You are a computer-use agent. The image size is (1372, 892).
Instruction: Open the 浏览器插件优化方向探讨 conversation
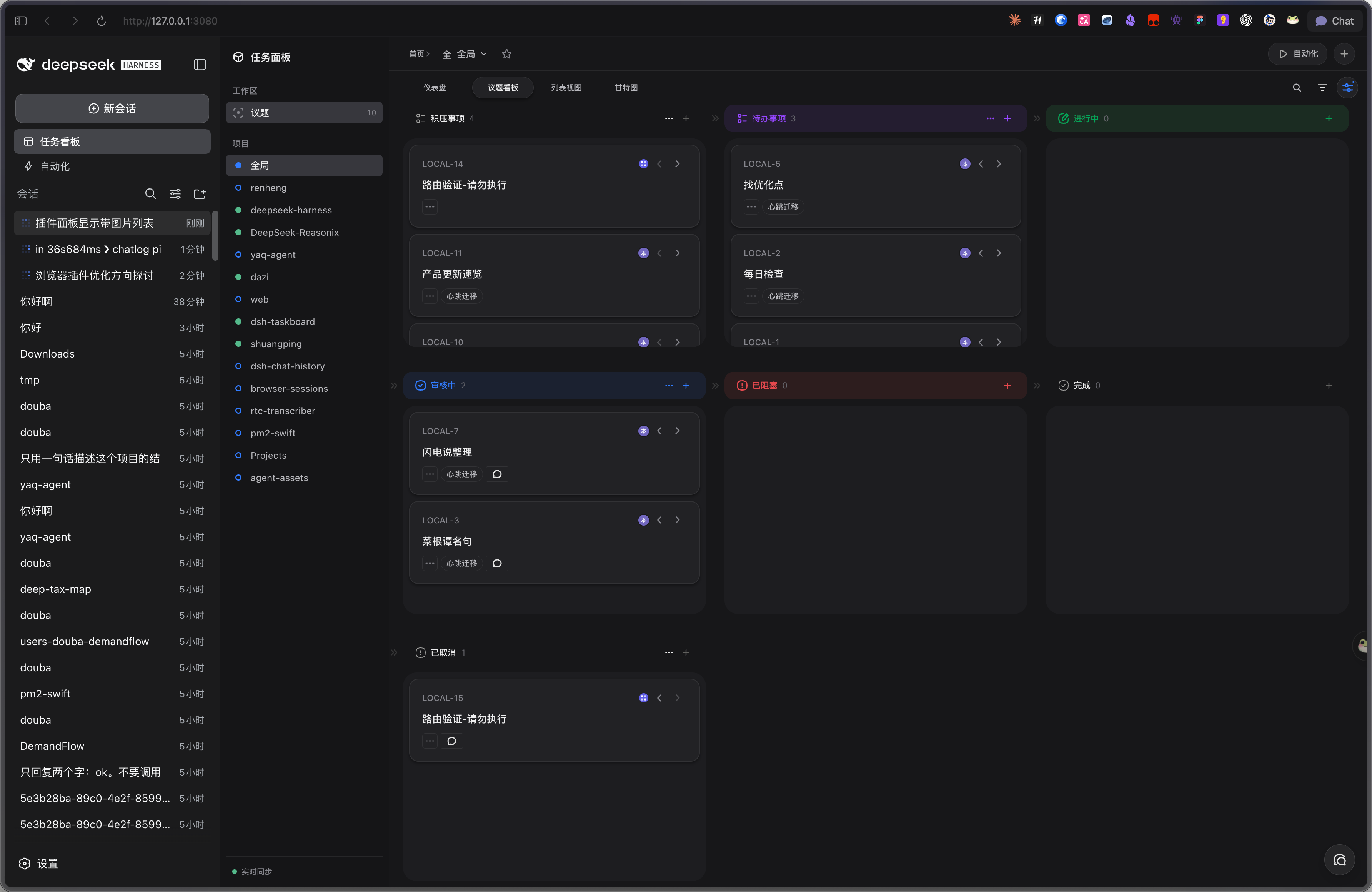112,275
